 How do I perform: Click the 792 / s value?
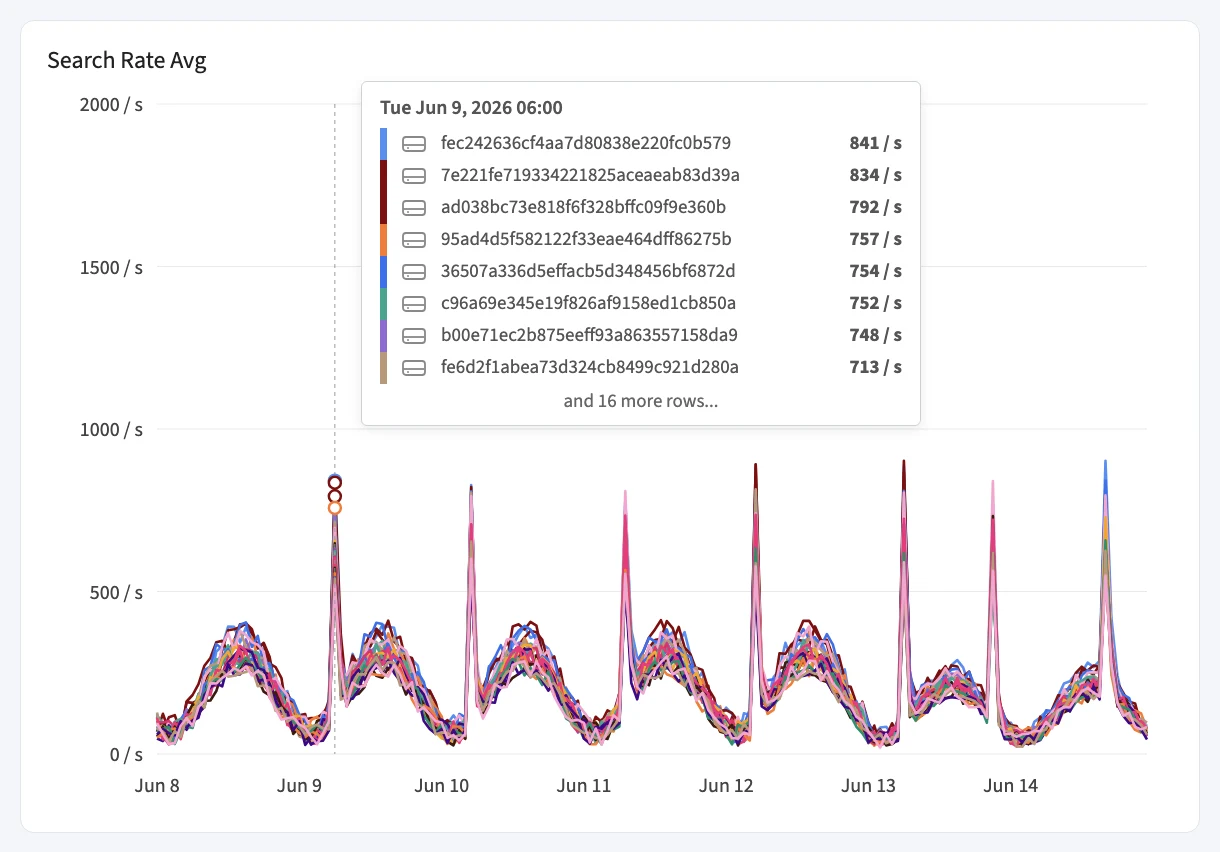coord(876,207)
